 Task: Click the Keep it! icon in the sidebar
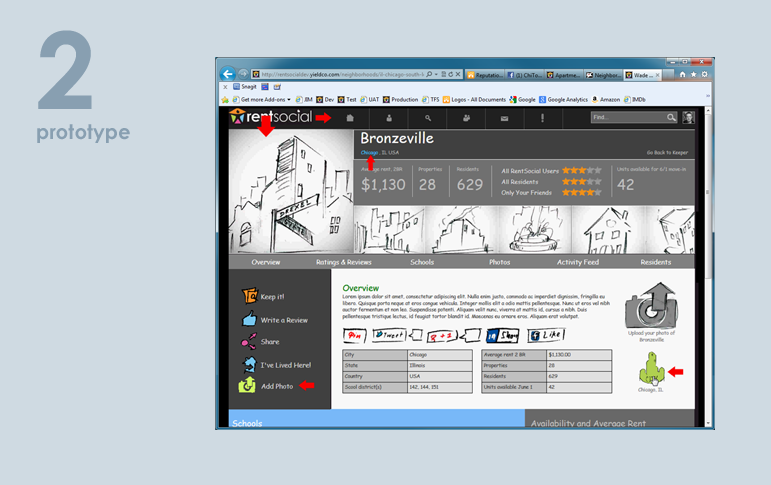click(x=248, y=296)
